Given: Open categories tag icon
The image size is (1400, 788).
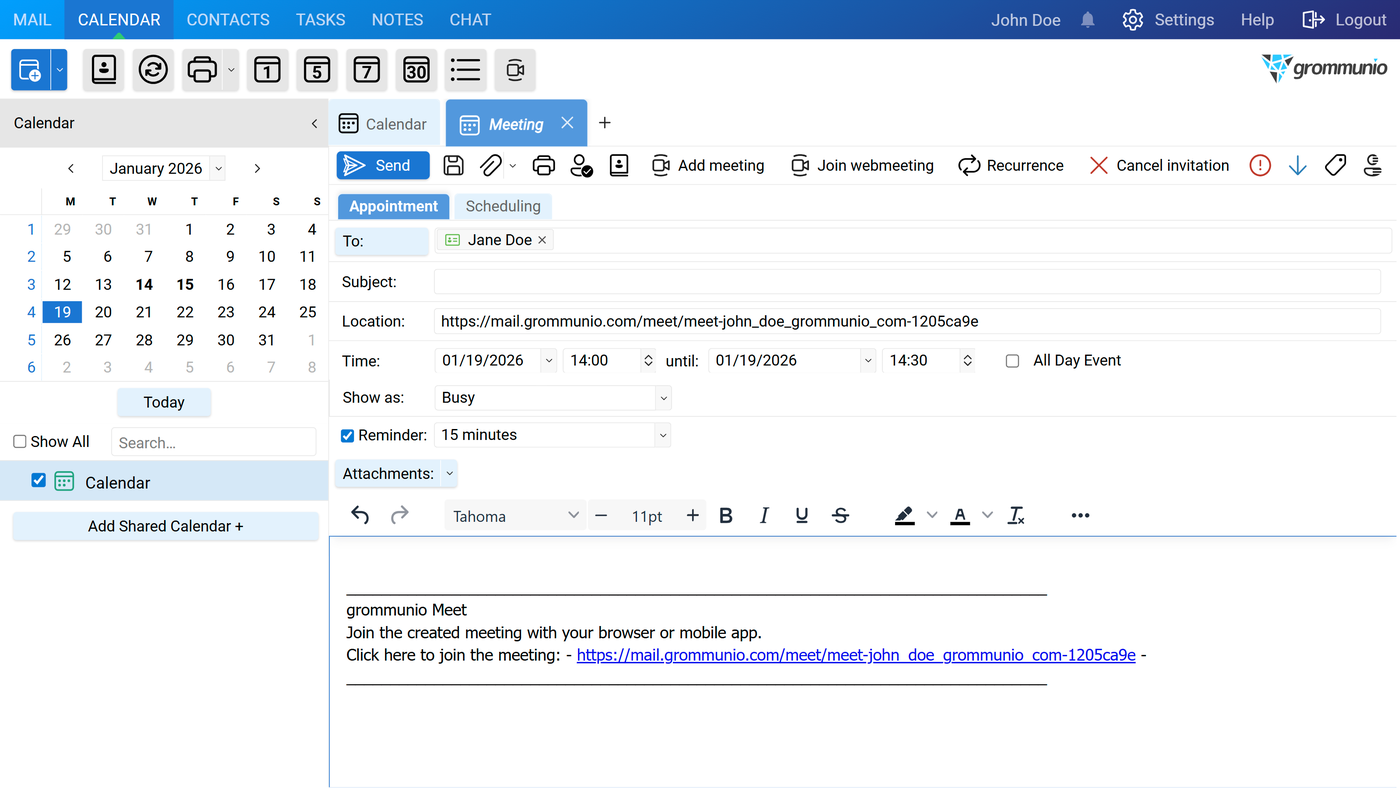Looking at the screenshot, I should pos(1335,165).
